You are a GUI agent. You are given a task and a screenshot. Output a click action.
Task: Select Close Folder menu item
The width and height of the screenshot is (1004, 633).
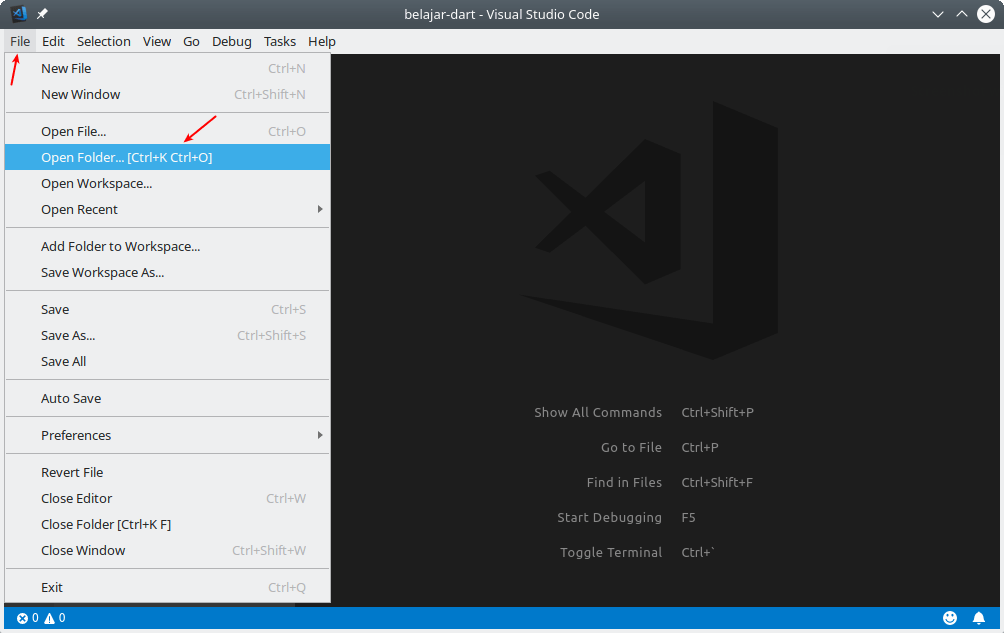[x=167, y=524]
